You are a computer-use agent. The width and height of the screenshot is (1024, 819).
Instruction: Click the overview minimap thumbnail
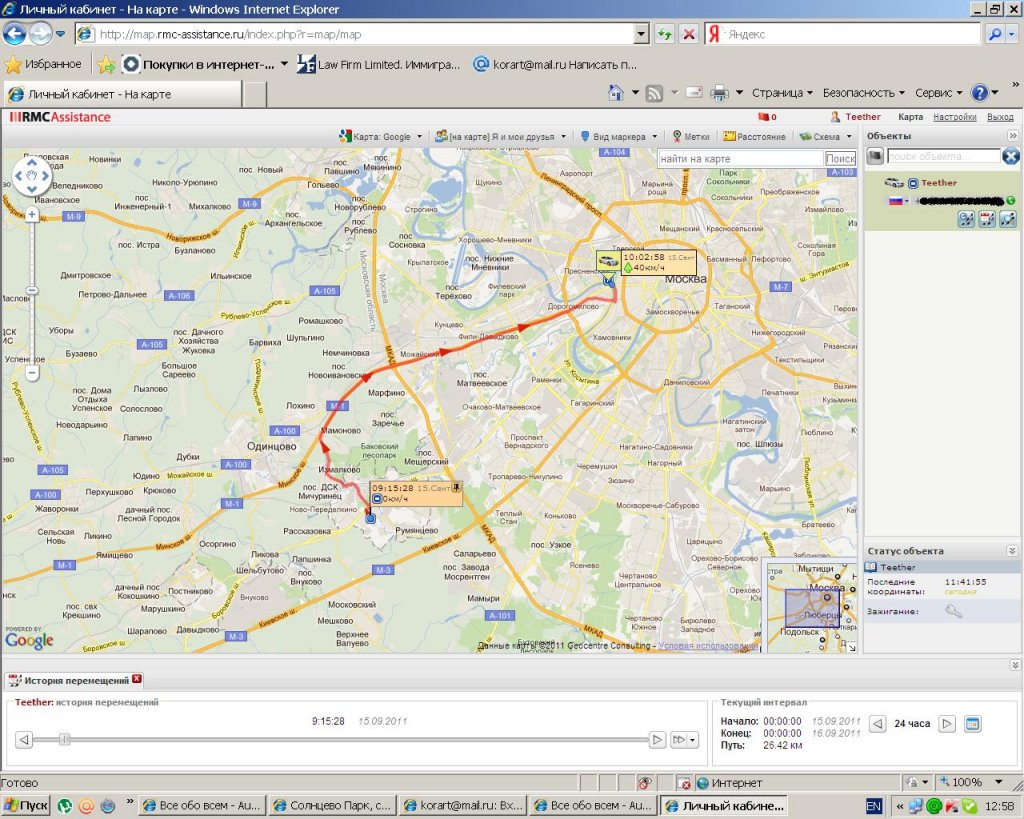point(811,607)
